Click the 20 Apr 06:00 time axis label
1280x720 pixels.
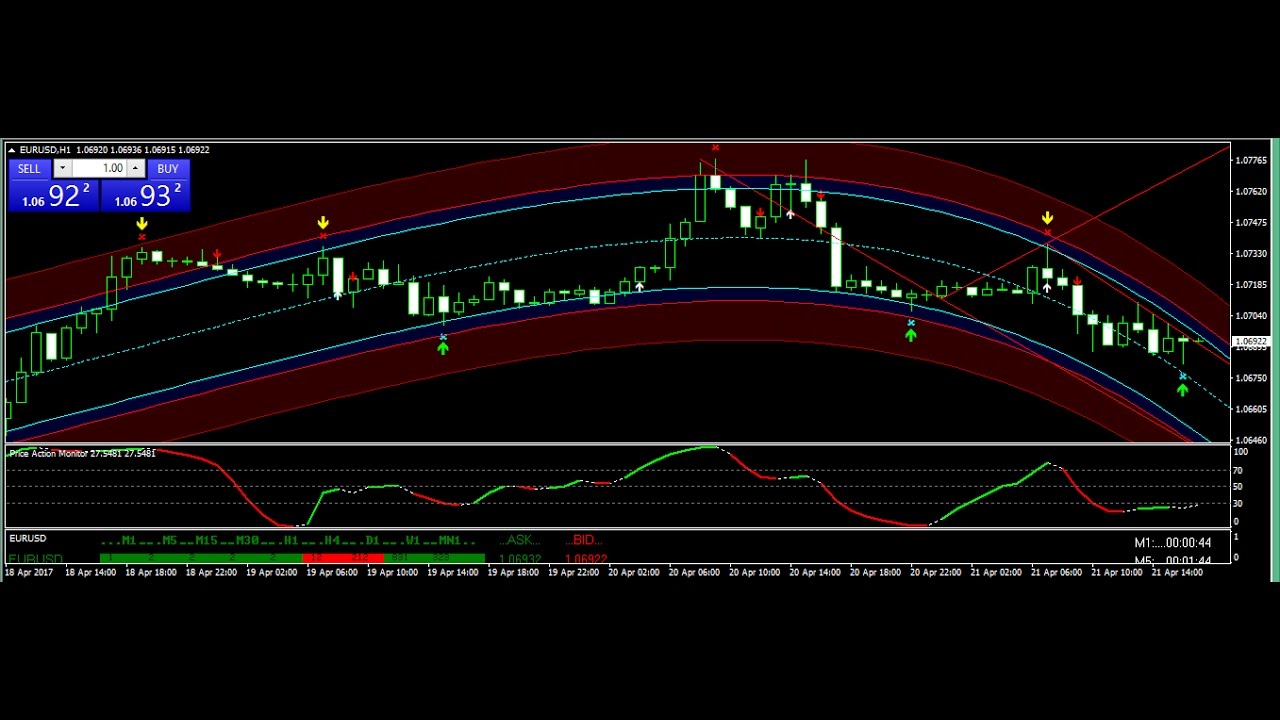694,573
